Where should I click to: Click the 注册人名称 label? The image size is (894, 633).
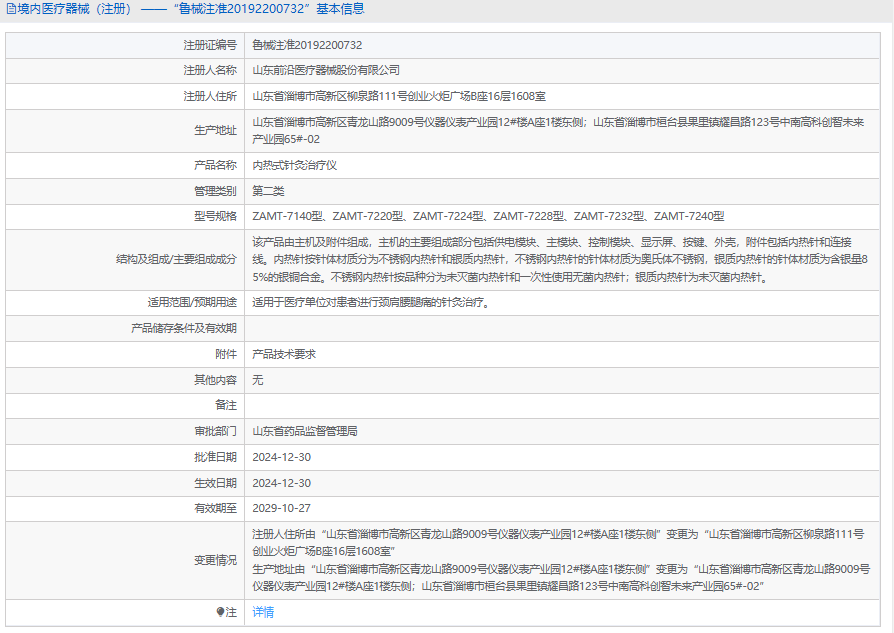210,70
